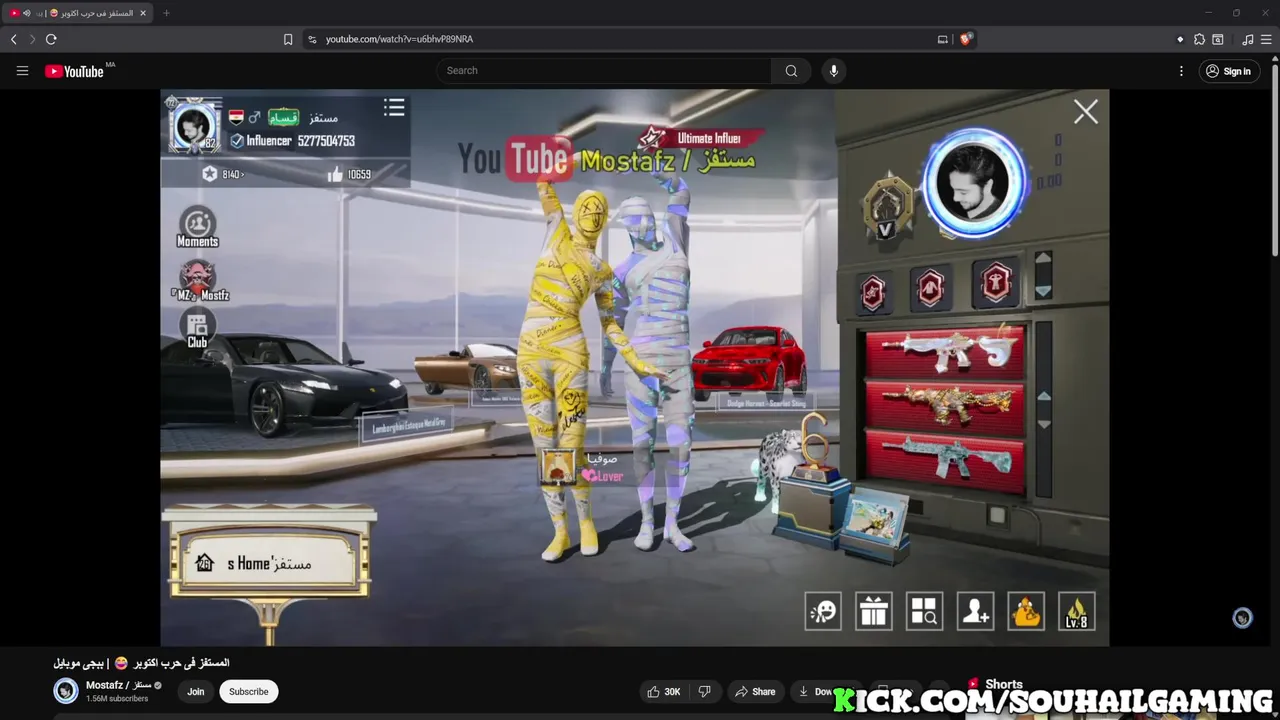Open the in-game list menu icon
The height and width of the screenshot is (720, 1280).
394,108
